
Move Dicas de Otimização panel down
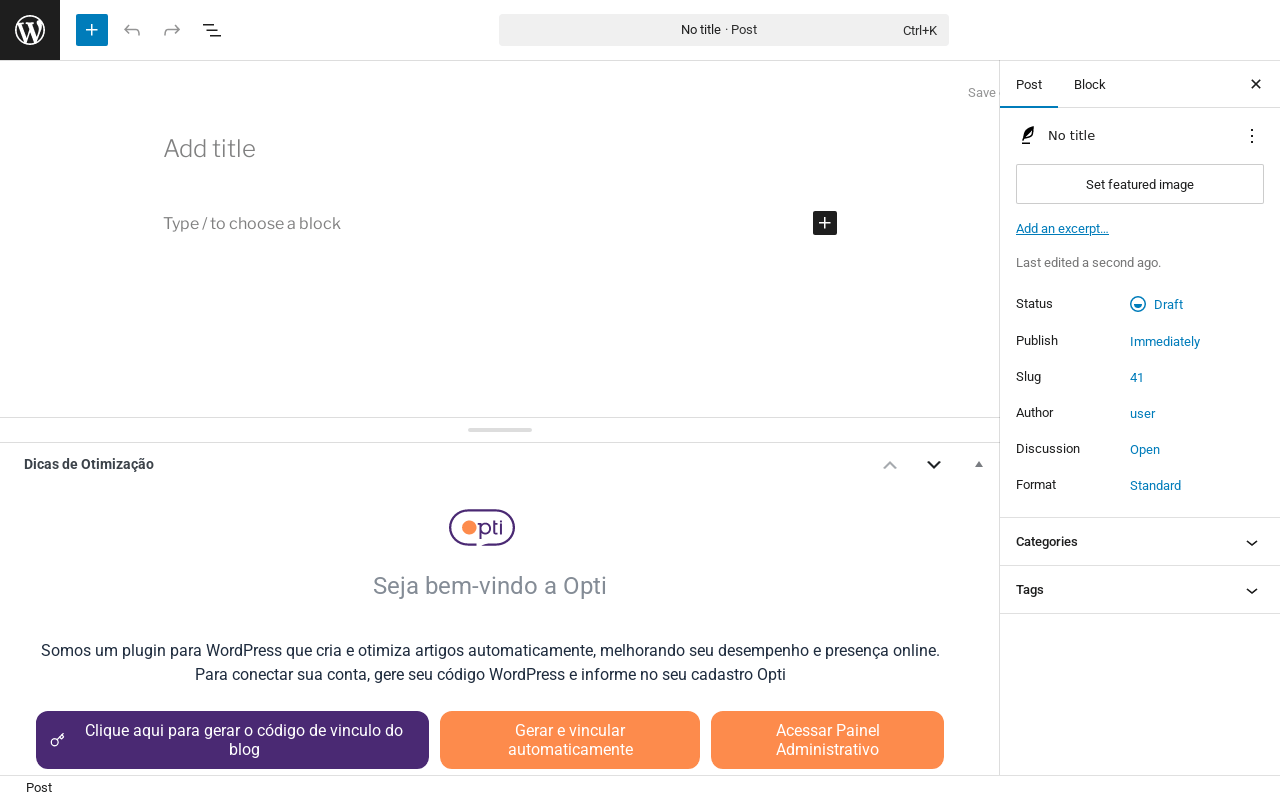point(934,464)
